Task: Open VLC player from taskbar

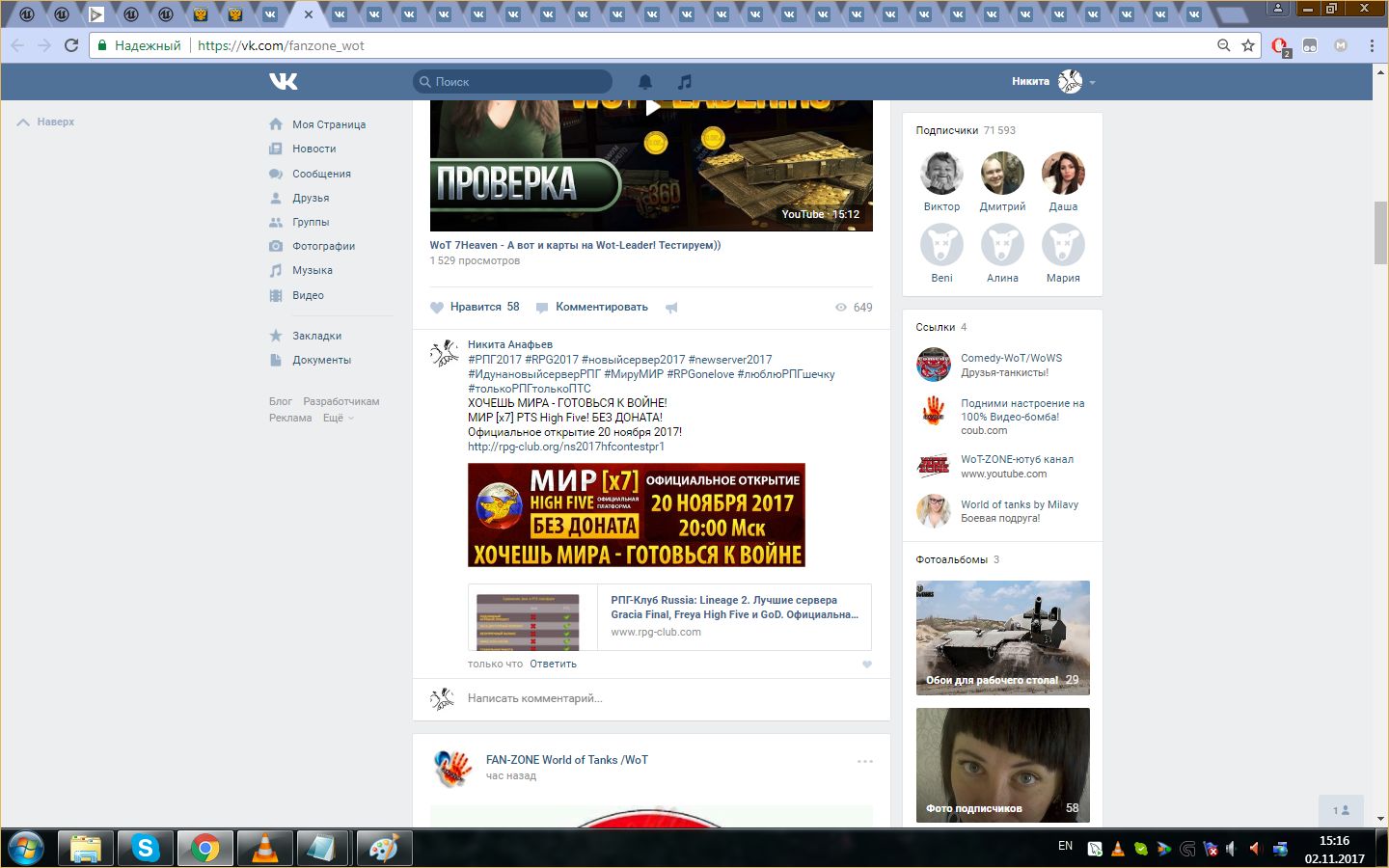Action: (264, 849)
